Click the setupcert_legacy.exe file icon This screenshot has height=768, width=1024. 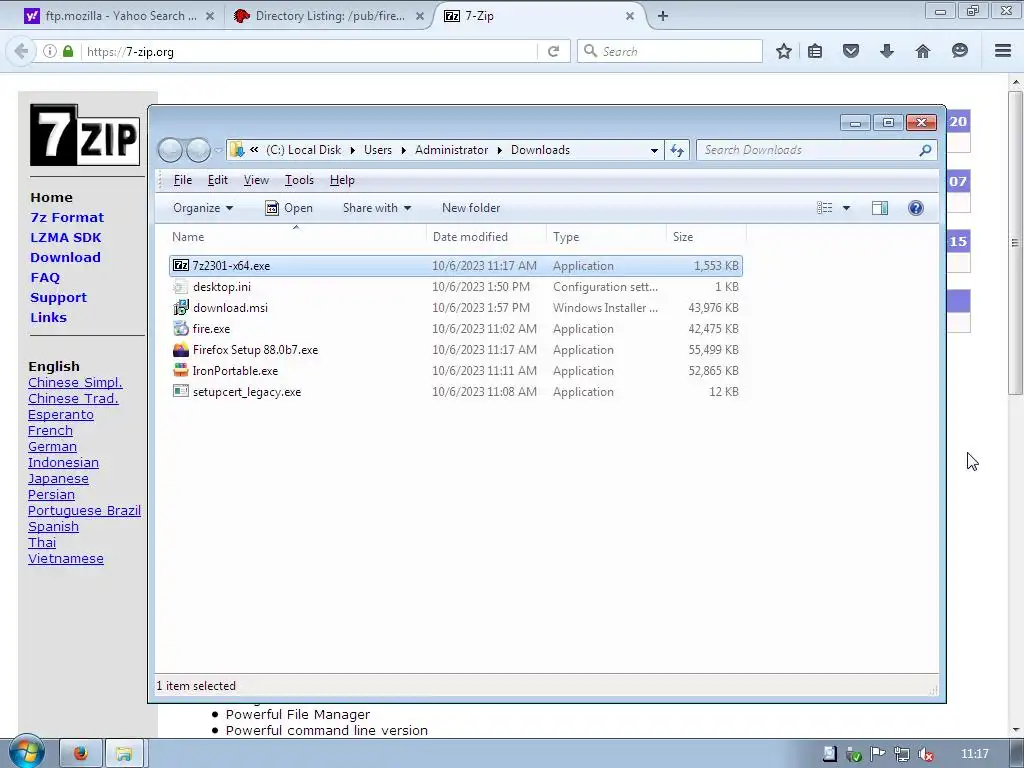tap(181, 391)
